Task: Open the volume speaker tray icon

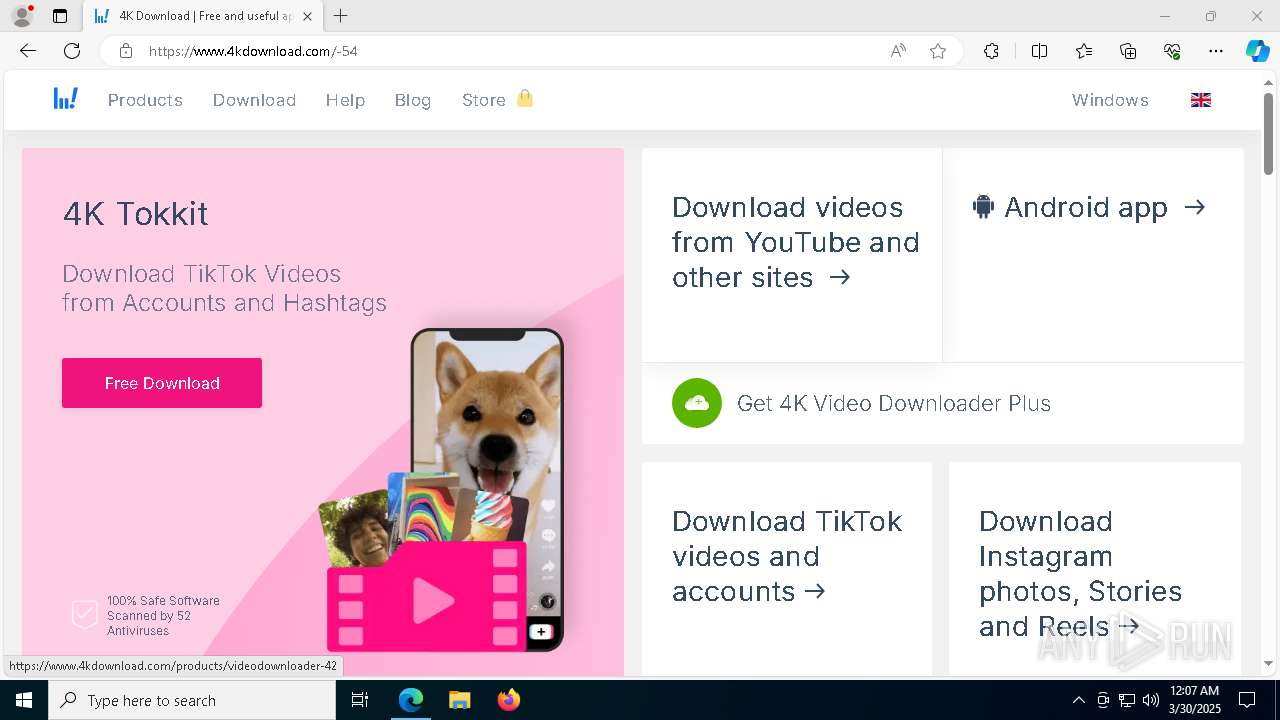Action: click(1151, 700)
